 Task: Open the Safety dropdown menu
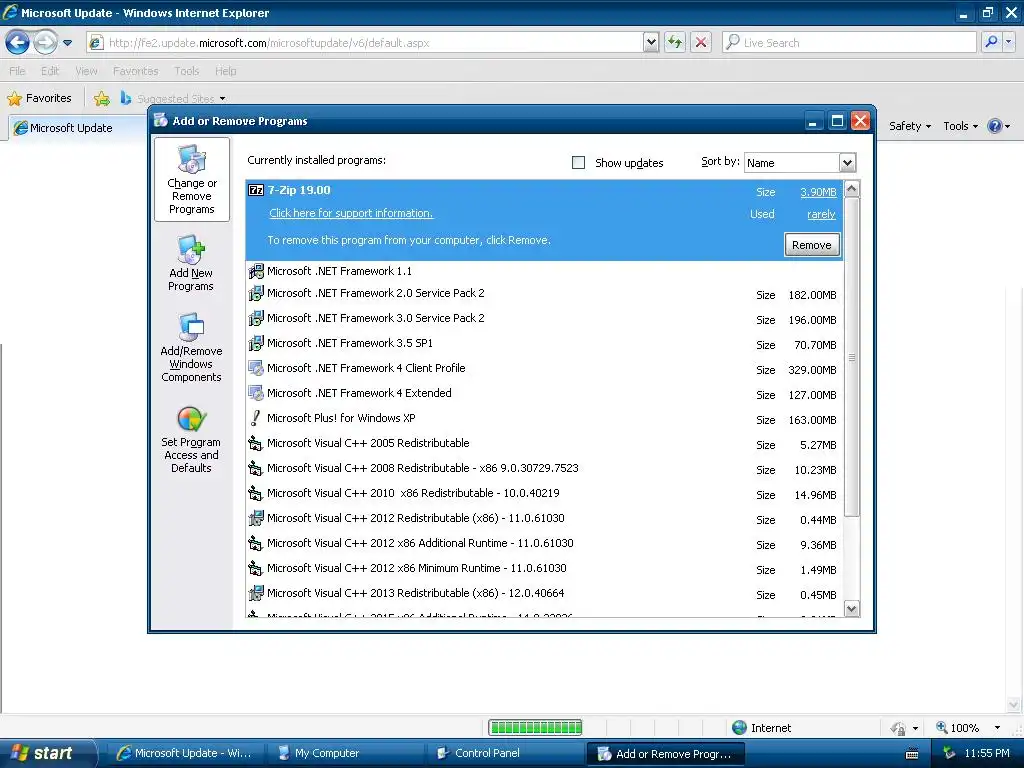910,126
